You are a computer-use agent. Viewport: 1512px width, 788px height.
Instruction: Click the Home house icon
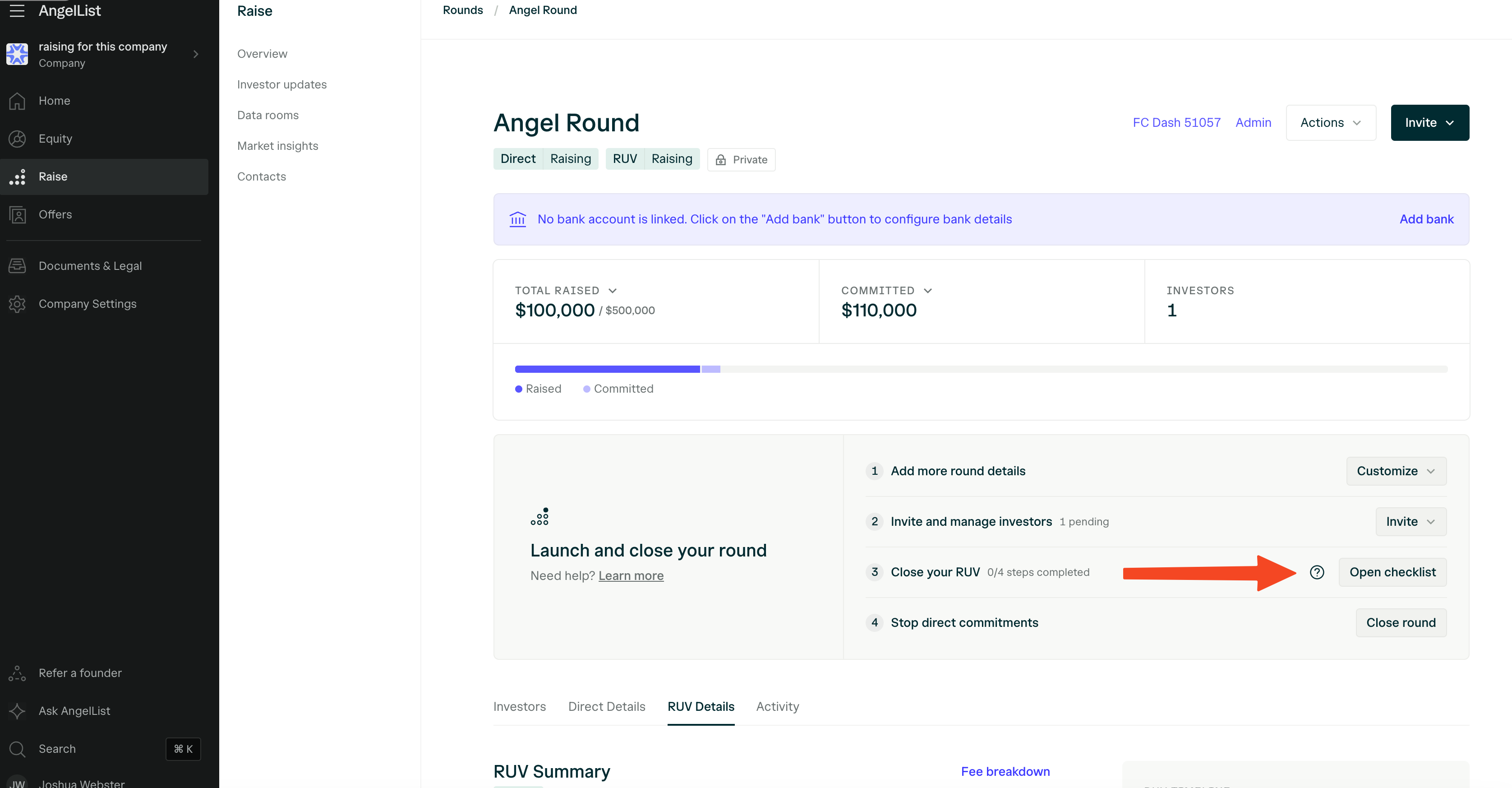(17, 101)
